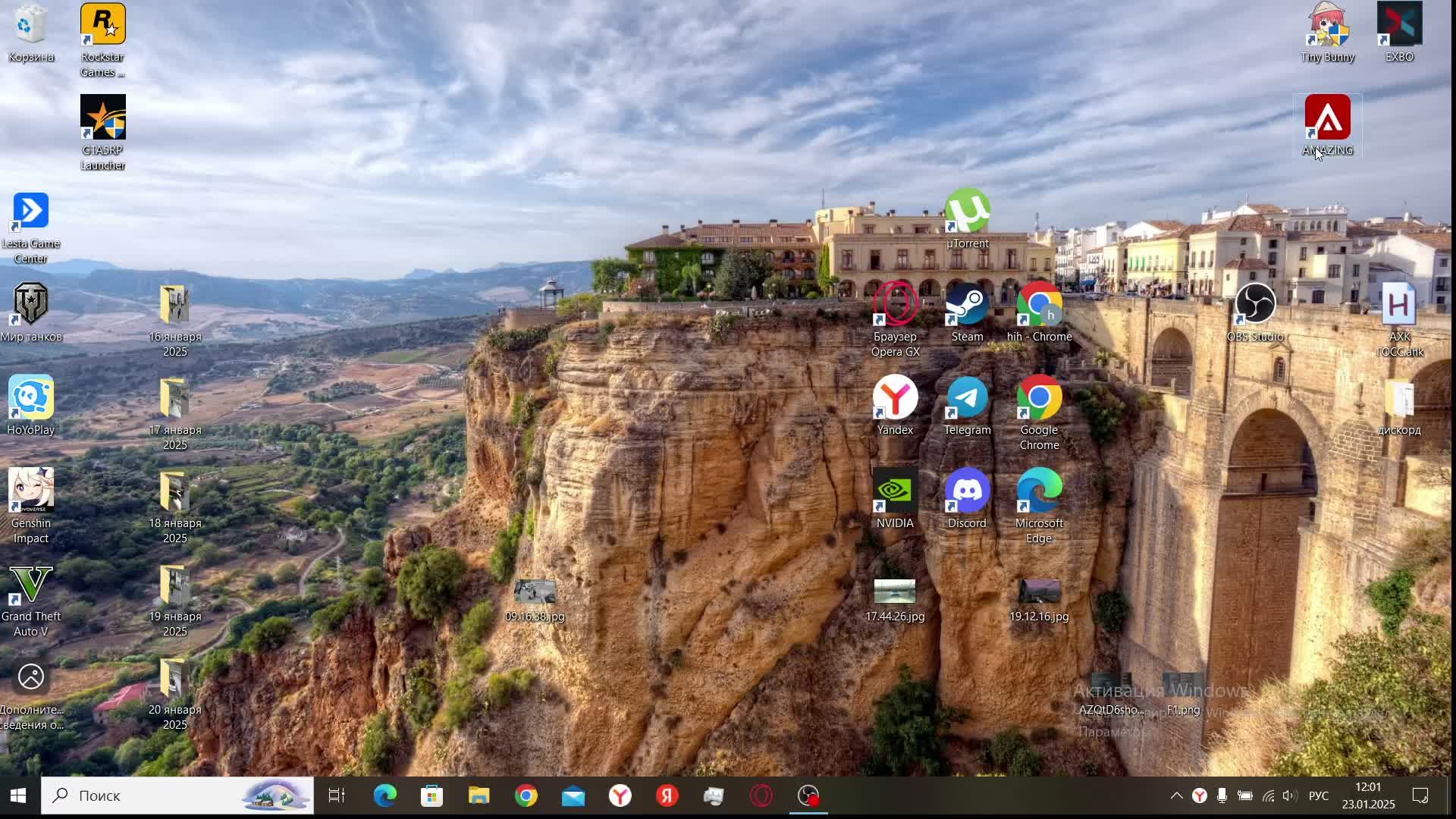
Task: Open File Explorer from the taskbar
Action: coord(479,795)
